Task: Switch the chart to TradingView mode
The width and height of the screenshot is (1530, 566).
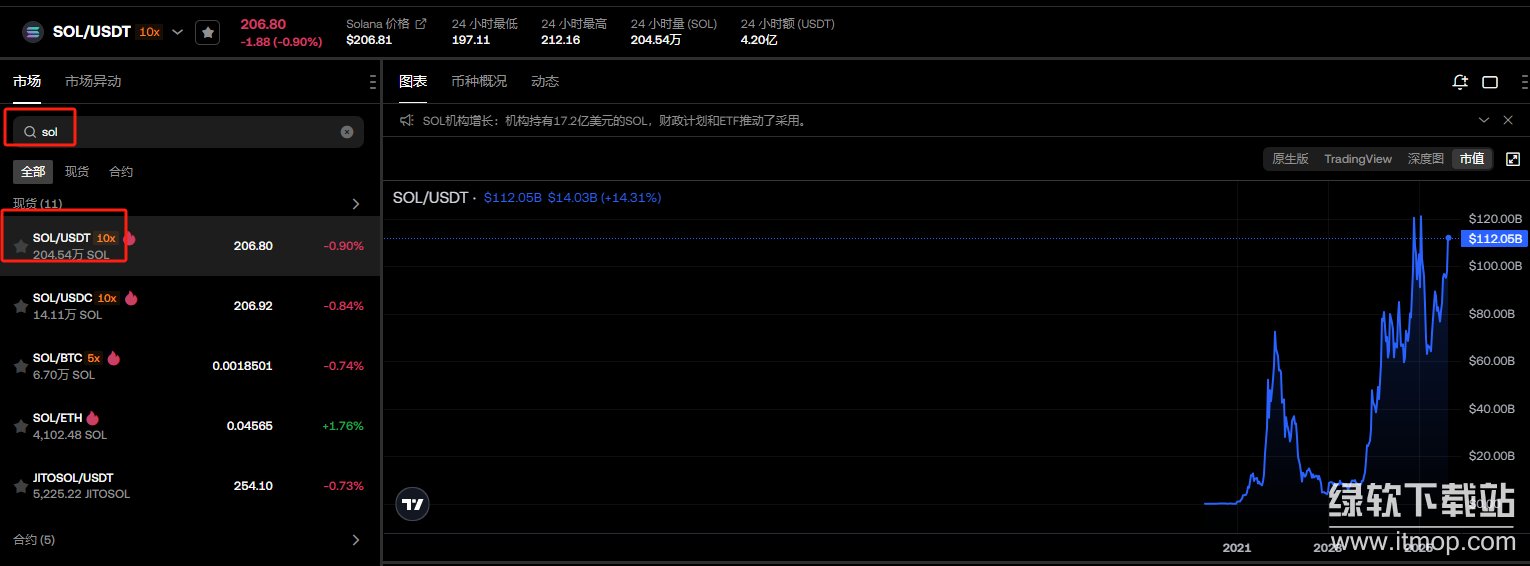Action: [x=1357, y=159]
